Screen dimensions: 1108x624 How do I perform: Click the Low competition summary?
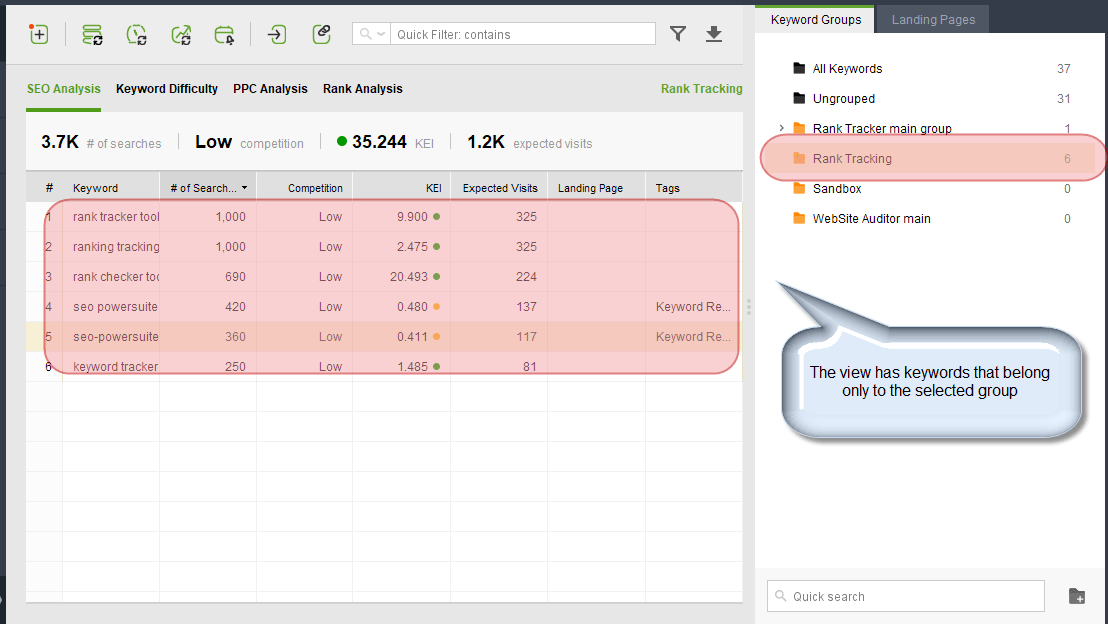click(x=249, y=142)
